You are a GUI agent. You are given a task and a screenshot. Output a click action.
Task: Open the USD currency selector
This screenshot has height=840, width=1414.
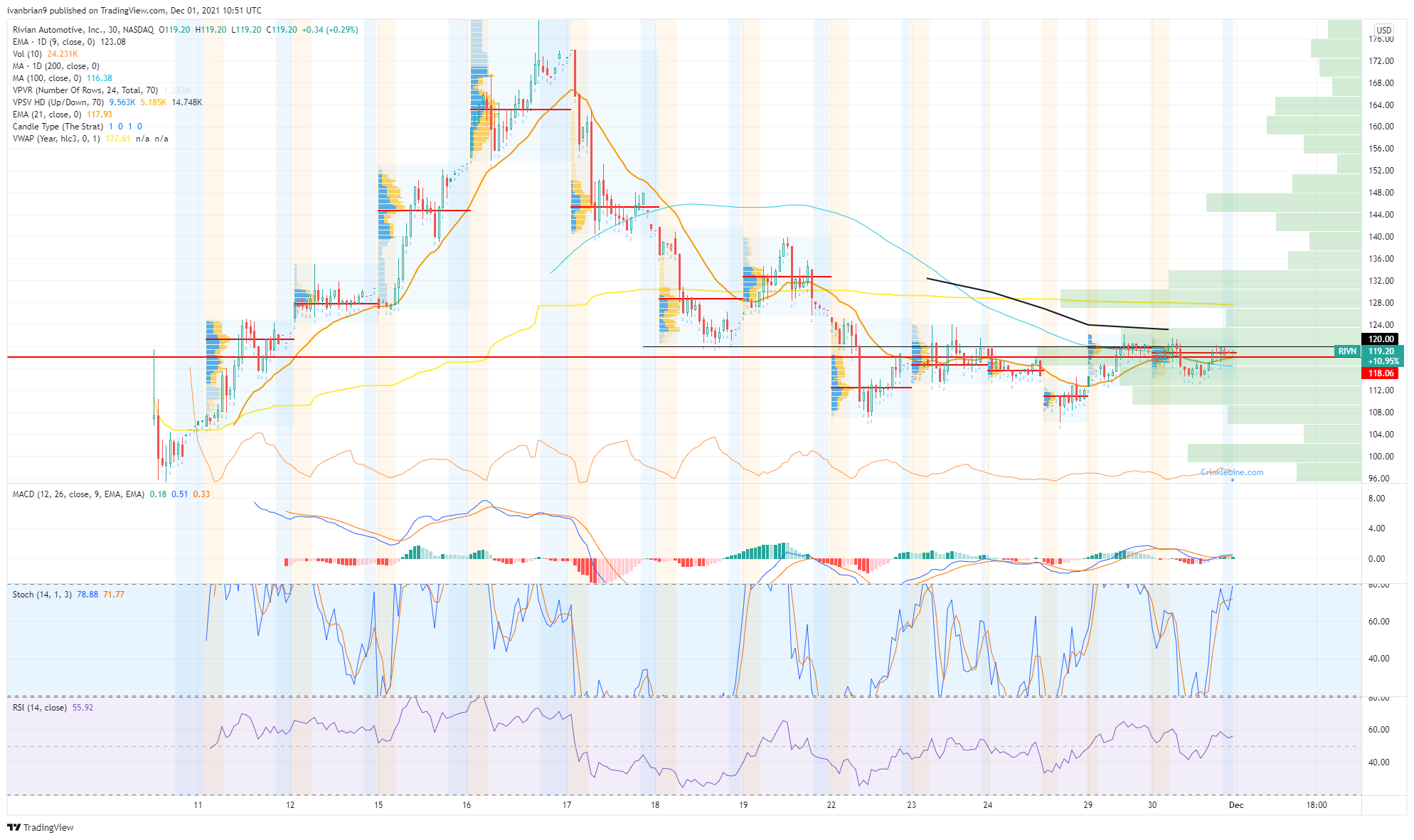pyautogui.click(x=1383, y=30)
